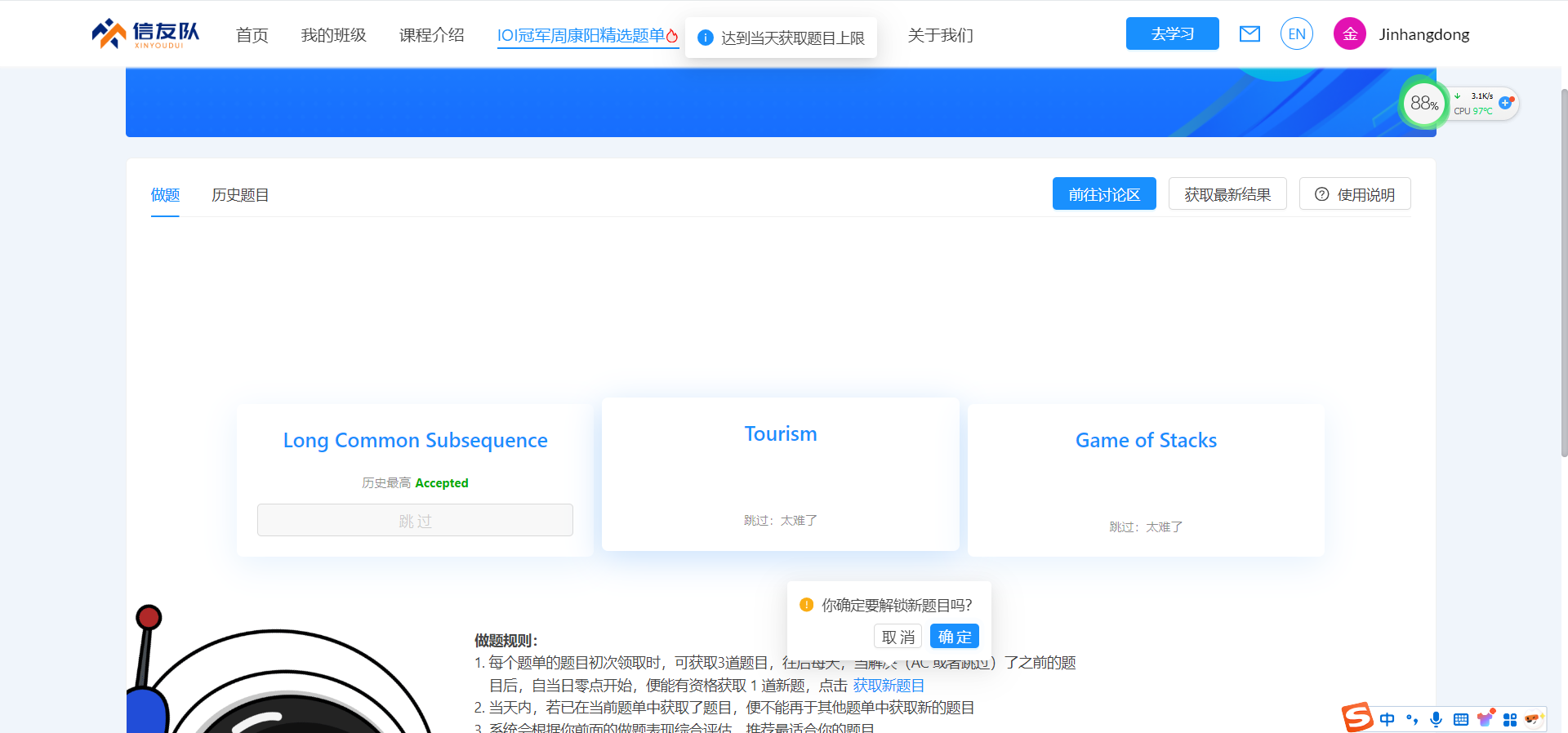
Task: Click the robot illustration
Action: (x=280, y=669)
